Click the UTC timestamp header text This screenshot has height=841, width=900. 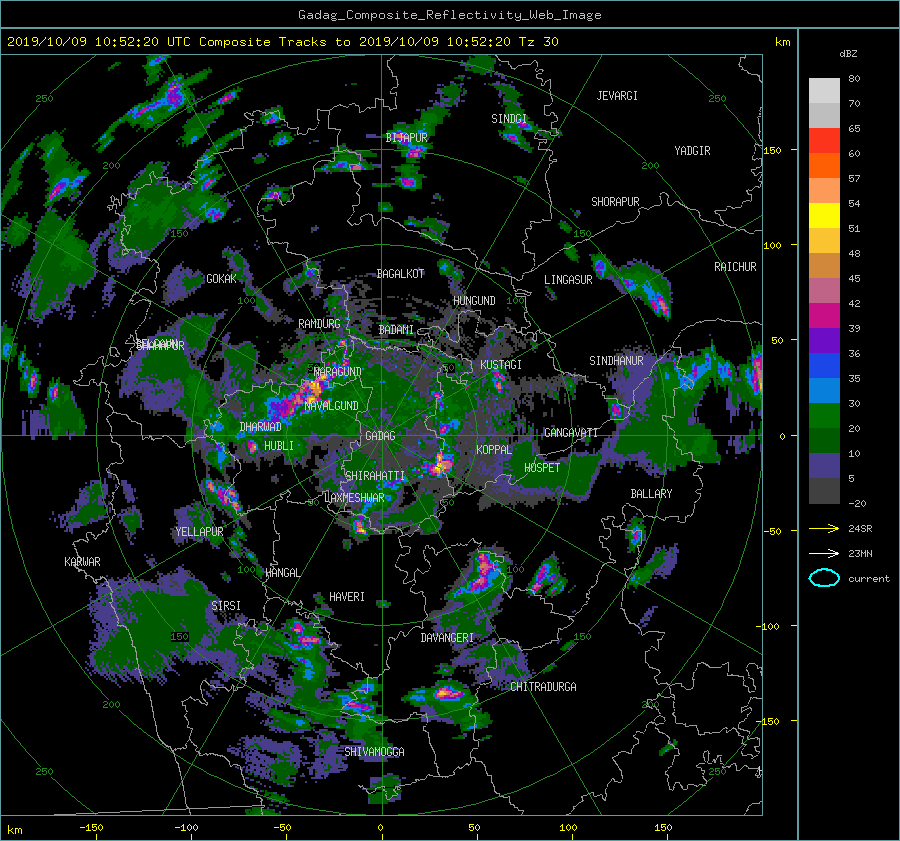point(282,41)
